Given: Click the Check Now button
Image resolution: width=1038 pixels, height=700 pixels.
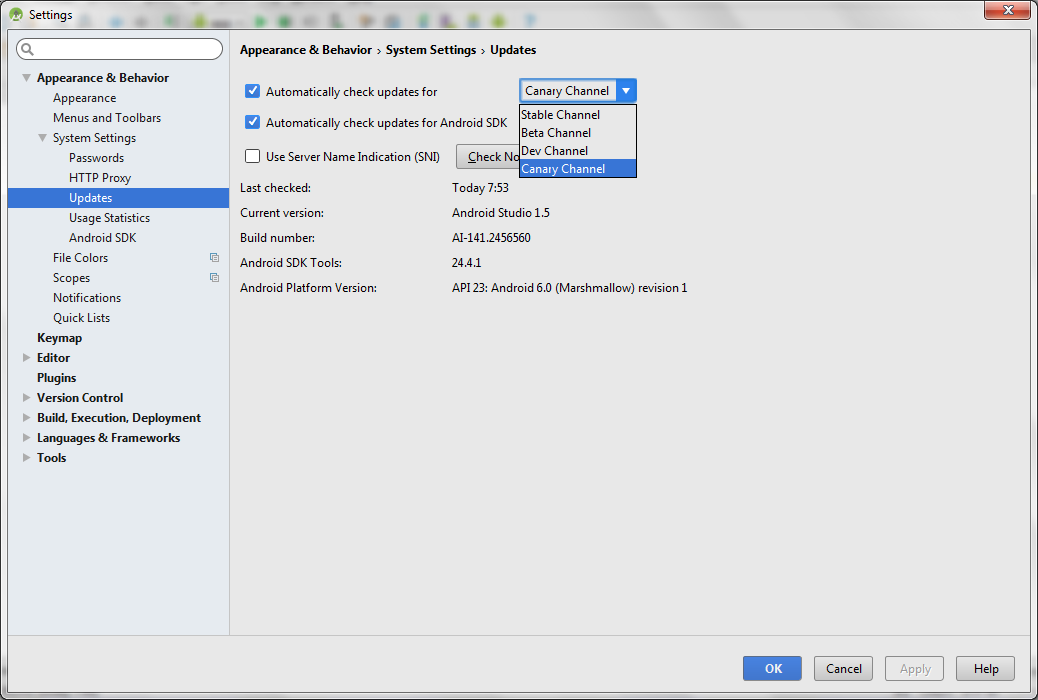Looking at the screenshot, I should [x=488, y=156].
